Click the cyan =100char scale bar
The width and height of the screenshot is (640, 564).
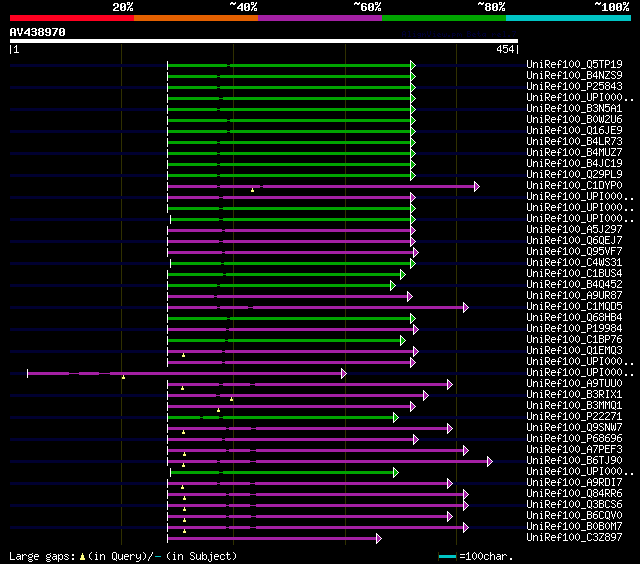coord(447,557)
